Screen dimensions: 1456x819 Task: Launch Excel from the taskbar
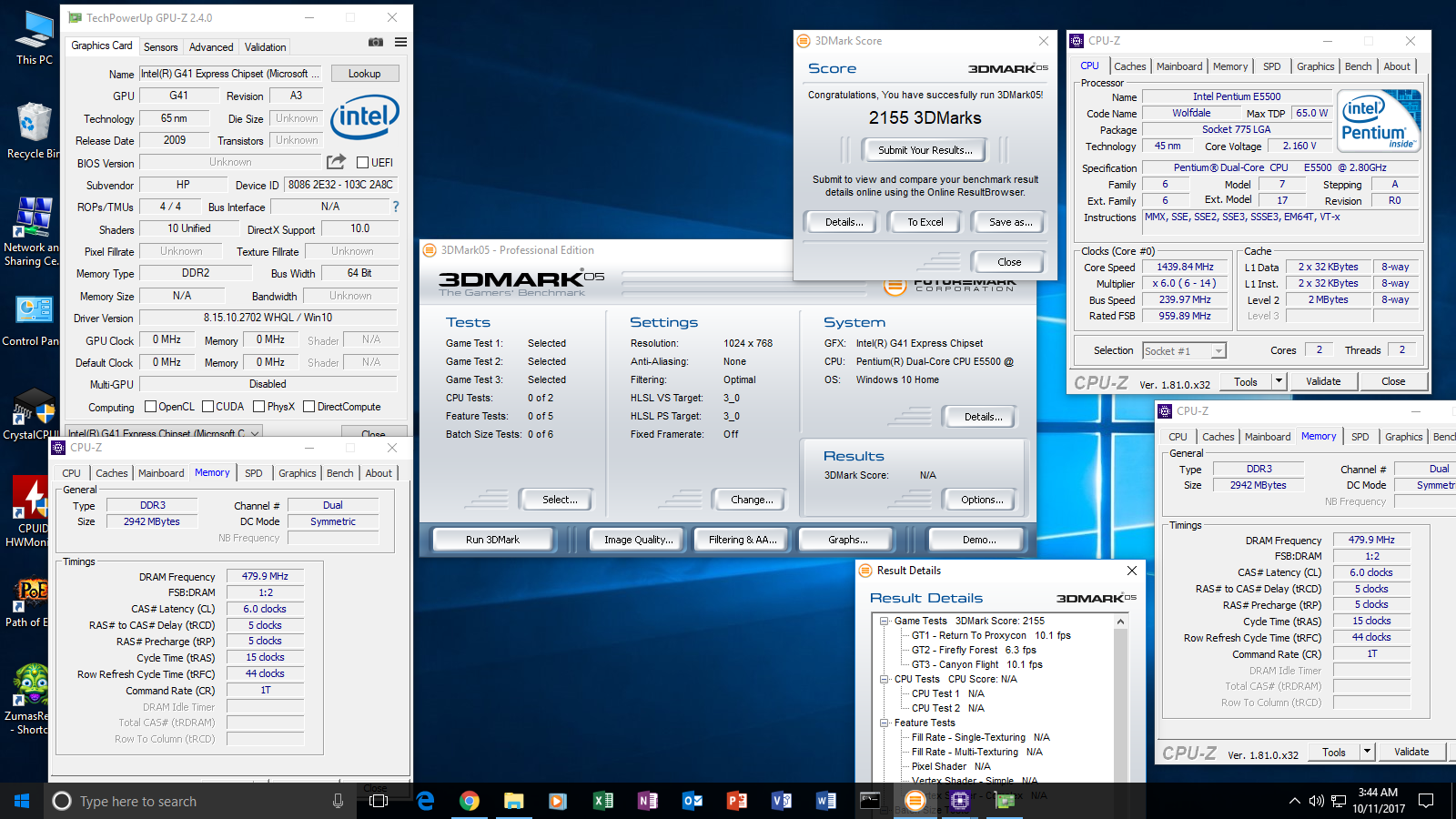click(x=603, y=801)
